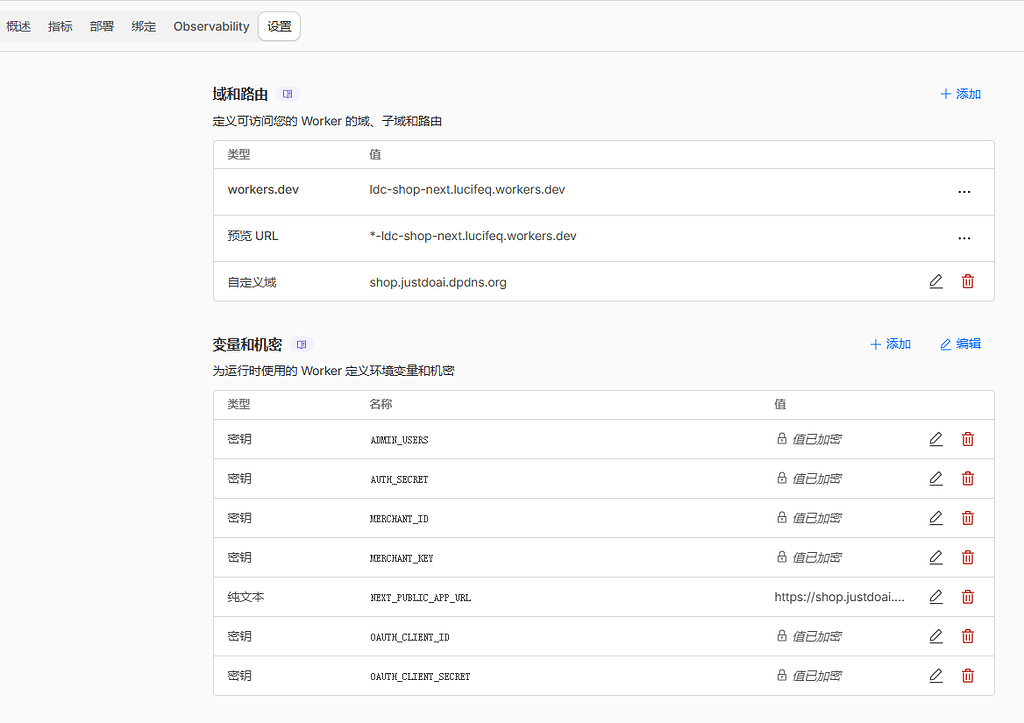The width and height of the screenshot is (1024, 723).
Task: Click the 纯文本 type cell
Action: coord(246,597)
